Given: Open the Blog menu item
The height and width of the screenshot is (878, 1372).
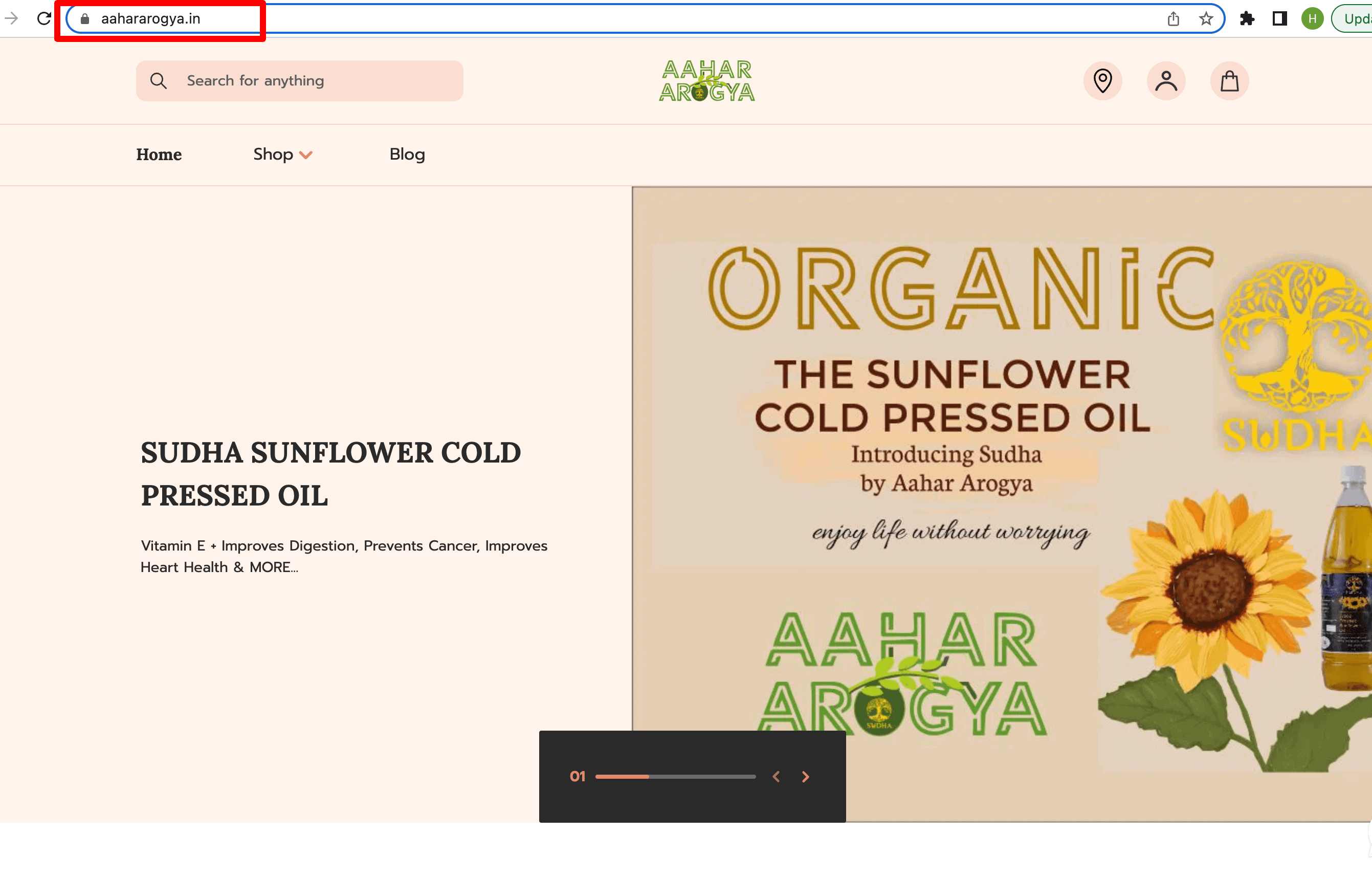Looking at the screenshot, I should click(x=407, y=155).
